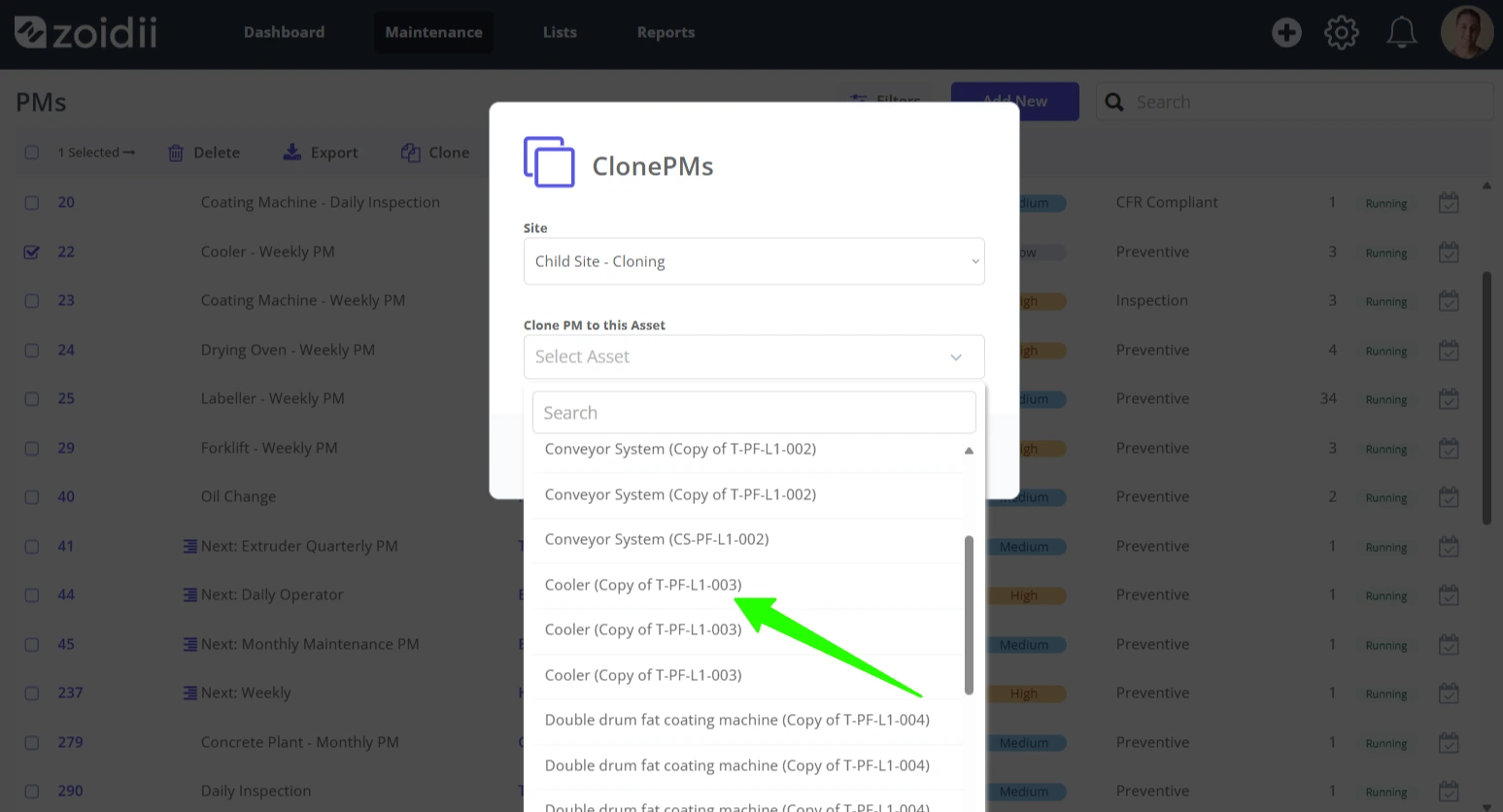
Task: Open the Lists menu
Action: 560,32
